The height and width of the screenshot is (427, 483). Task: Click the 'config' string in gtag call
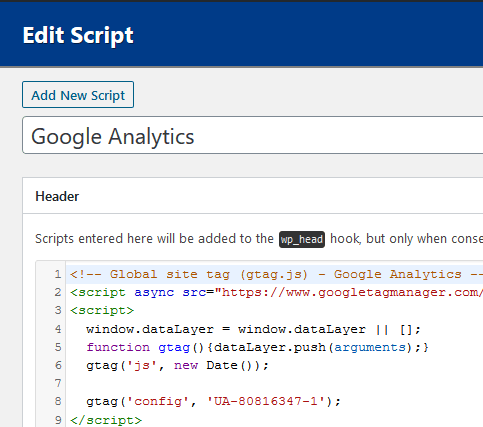(x=158, y=401)
